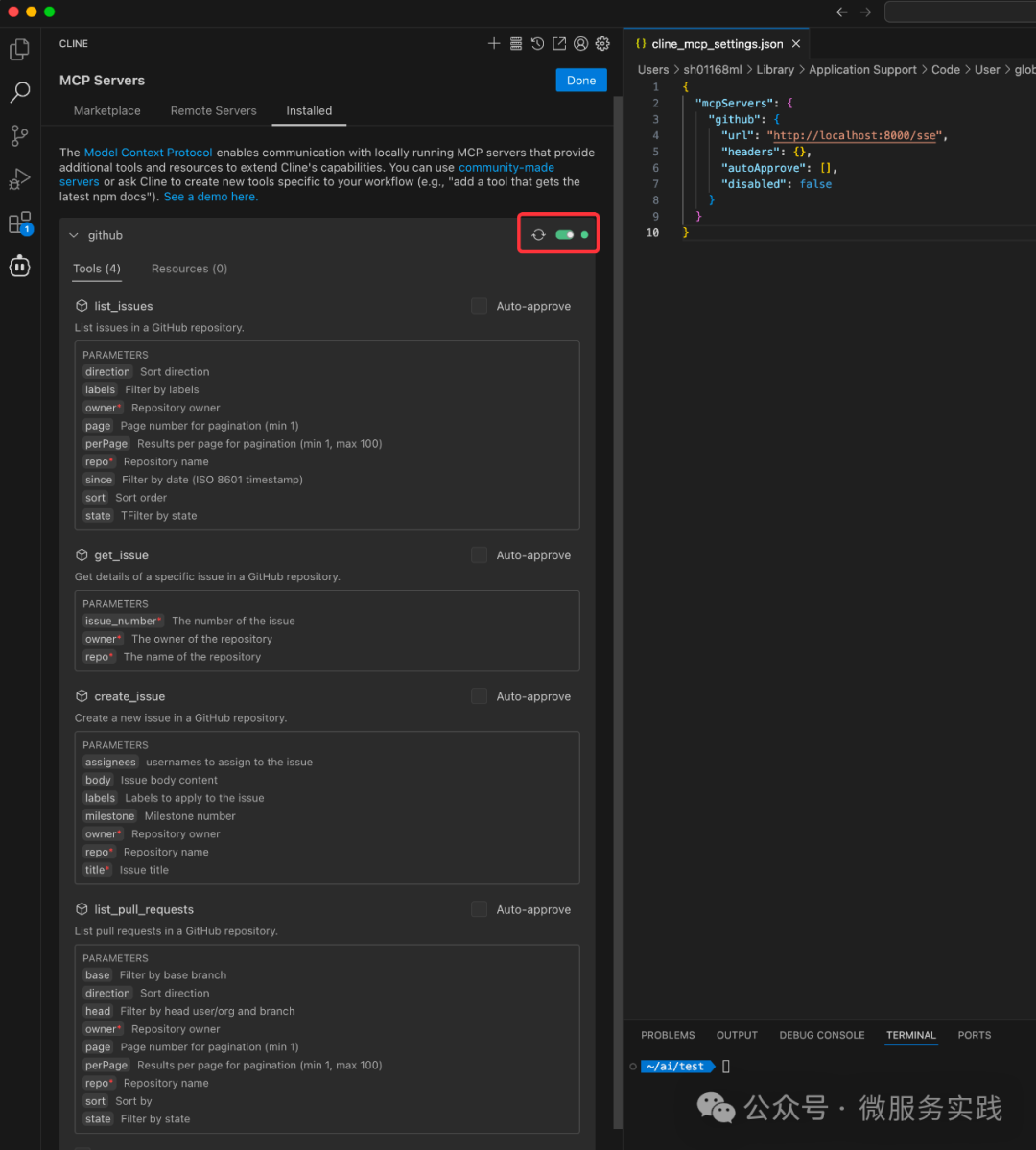Click the list_issues tool cube icon

click(82, 306)
